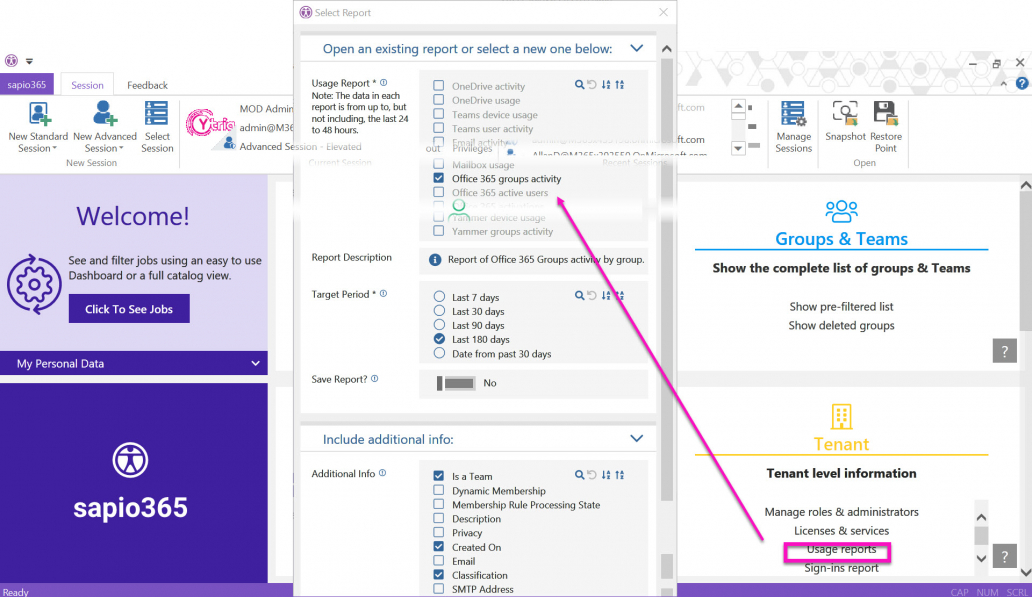Uncheck the Office 365 groups activity checkbox
This screenshot has width=1032, height=597.
(438, 178)
